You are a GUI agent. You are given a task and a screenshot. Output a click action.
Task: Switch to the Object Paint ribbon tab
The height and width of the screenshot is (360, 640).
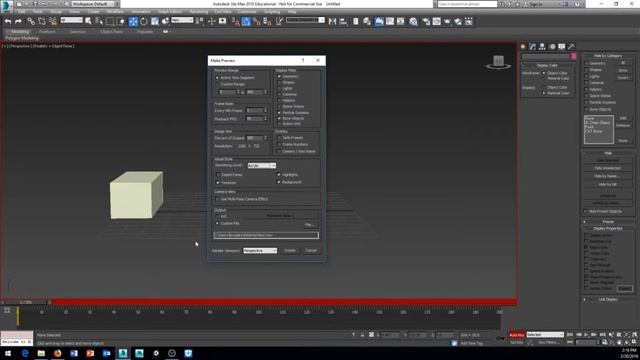point(111,31)
